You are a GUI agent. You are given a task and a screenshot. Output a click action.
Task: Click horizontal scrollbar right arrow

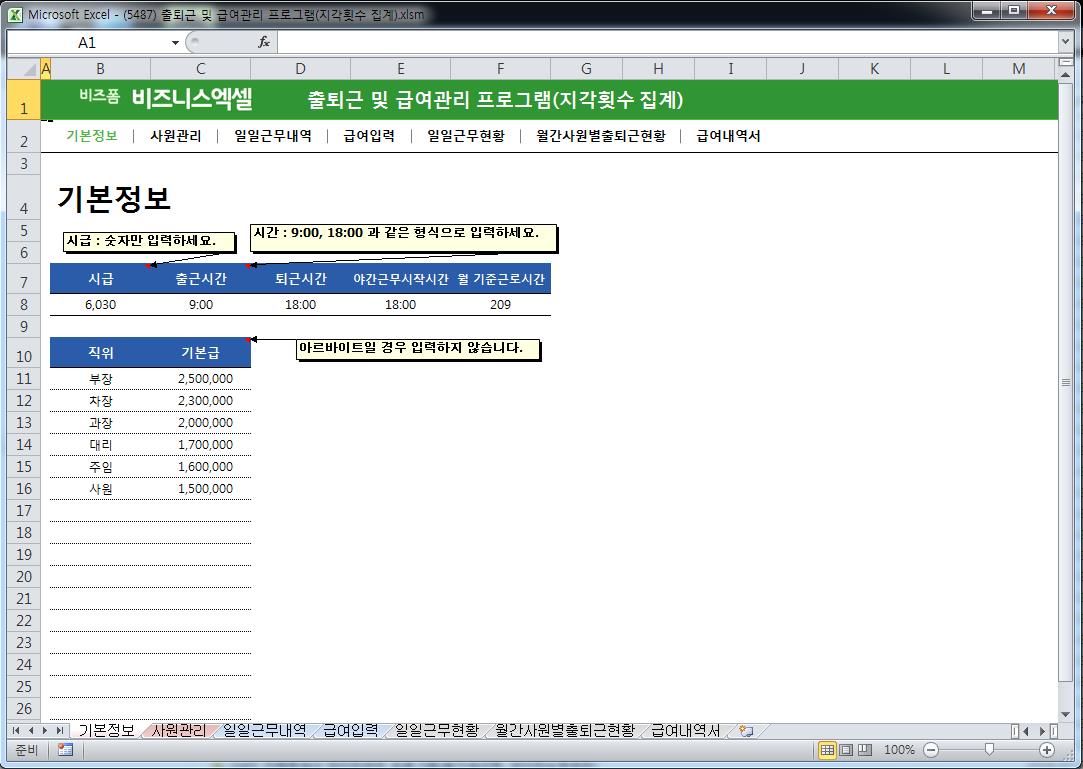click(x=1042, y=730)
